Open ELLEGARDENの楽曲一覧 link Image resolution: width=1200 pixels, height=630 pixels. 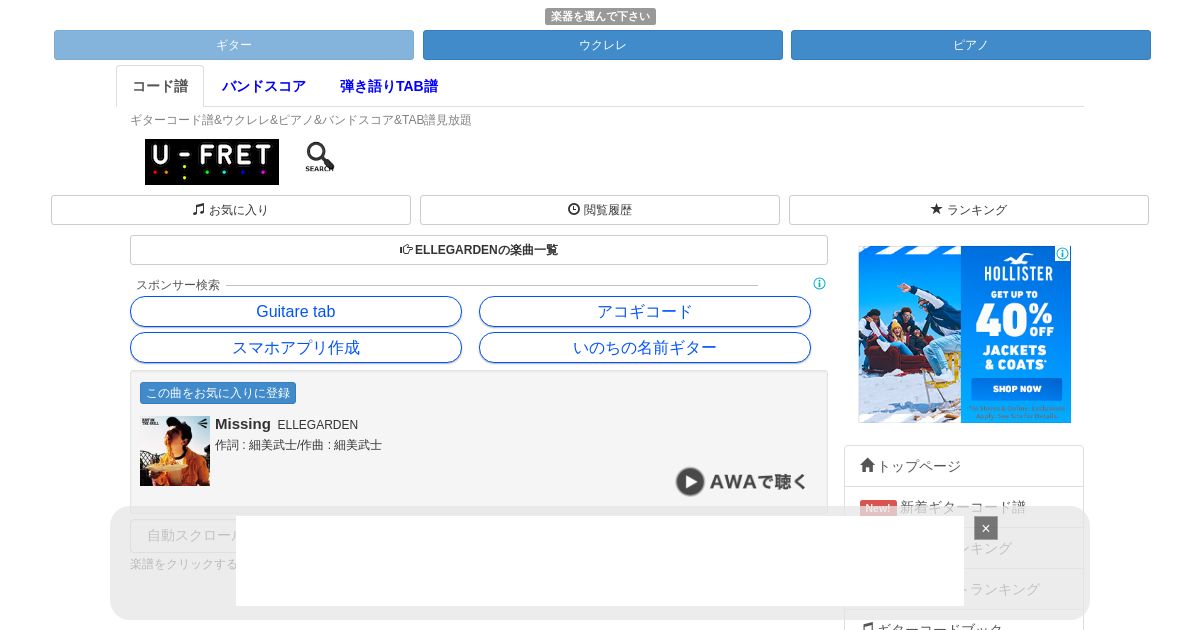point(479,250)
